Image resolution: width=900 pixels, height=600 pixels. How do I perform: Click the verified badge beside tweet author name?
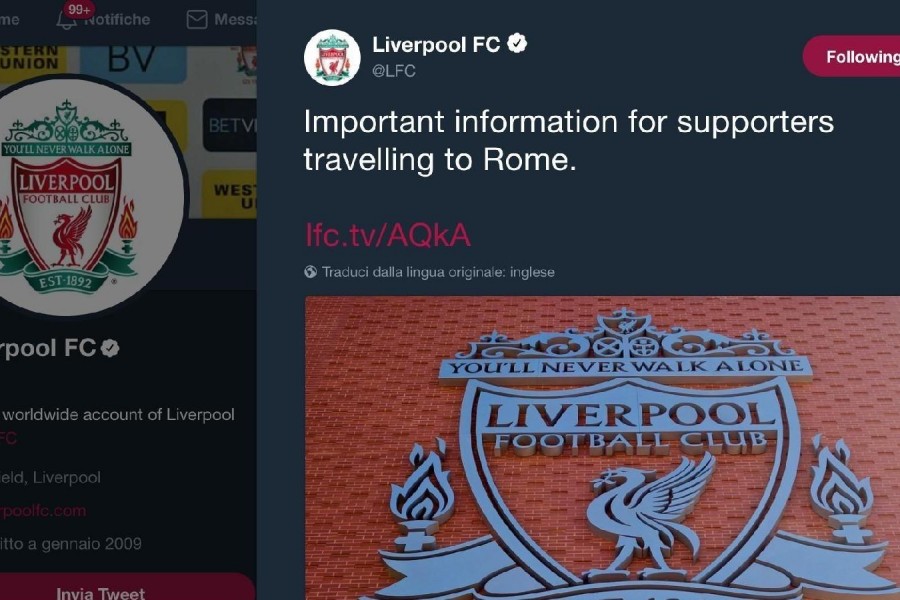(518, 44)
